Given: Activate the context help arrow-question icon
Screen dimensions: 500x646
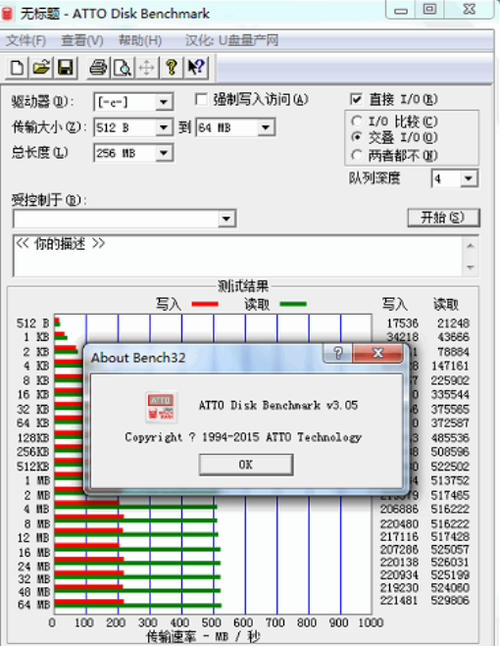Looking at the screenshot, I should click(x=196, y=67).
